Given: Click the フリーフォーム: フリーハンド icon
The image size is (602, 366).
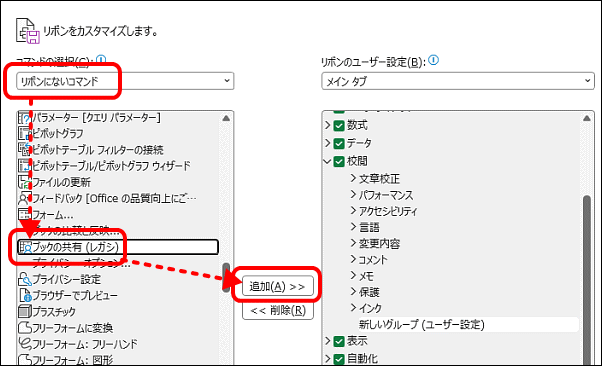Looking at the screenshot, I should click(25, 344).
